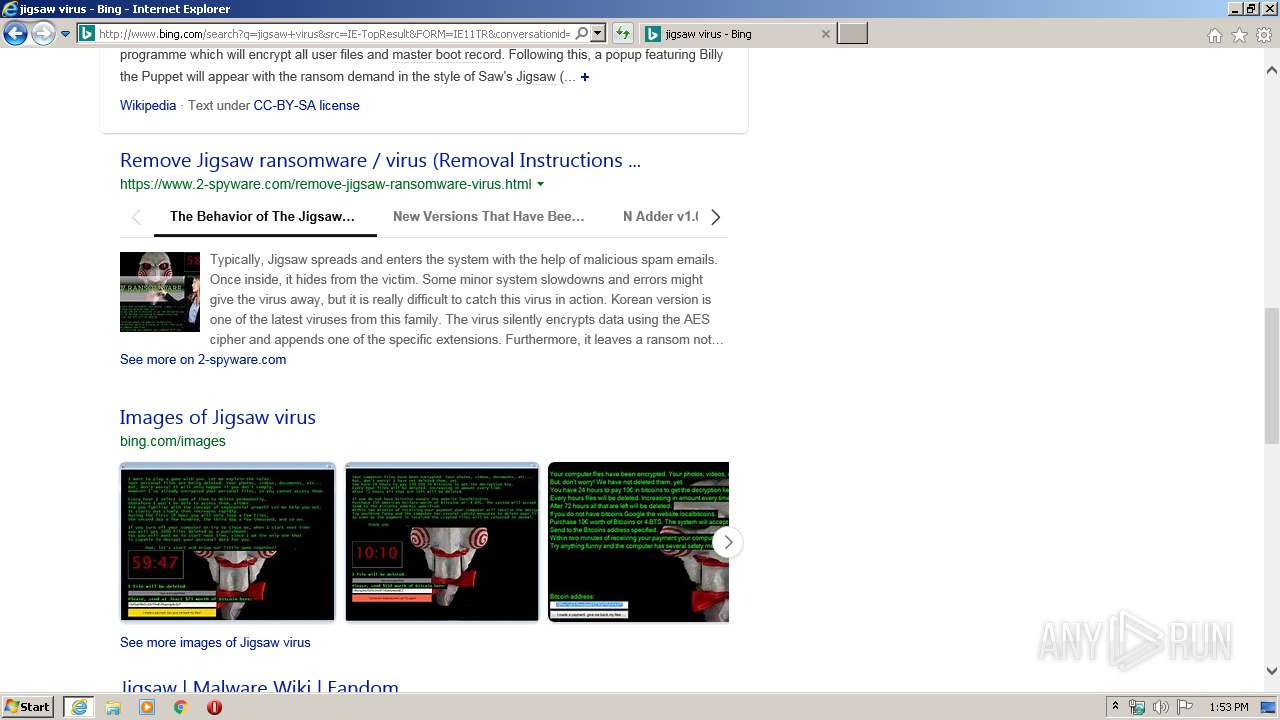Screen dimensions: 1280x720
Task: Click the left chevron of the result tabs
Action: [136, 217]
